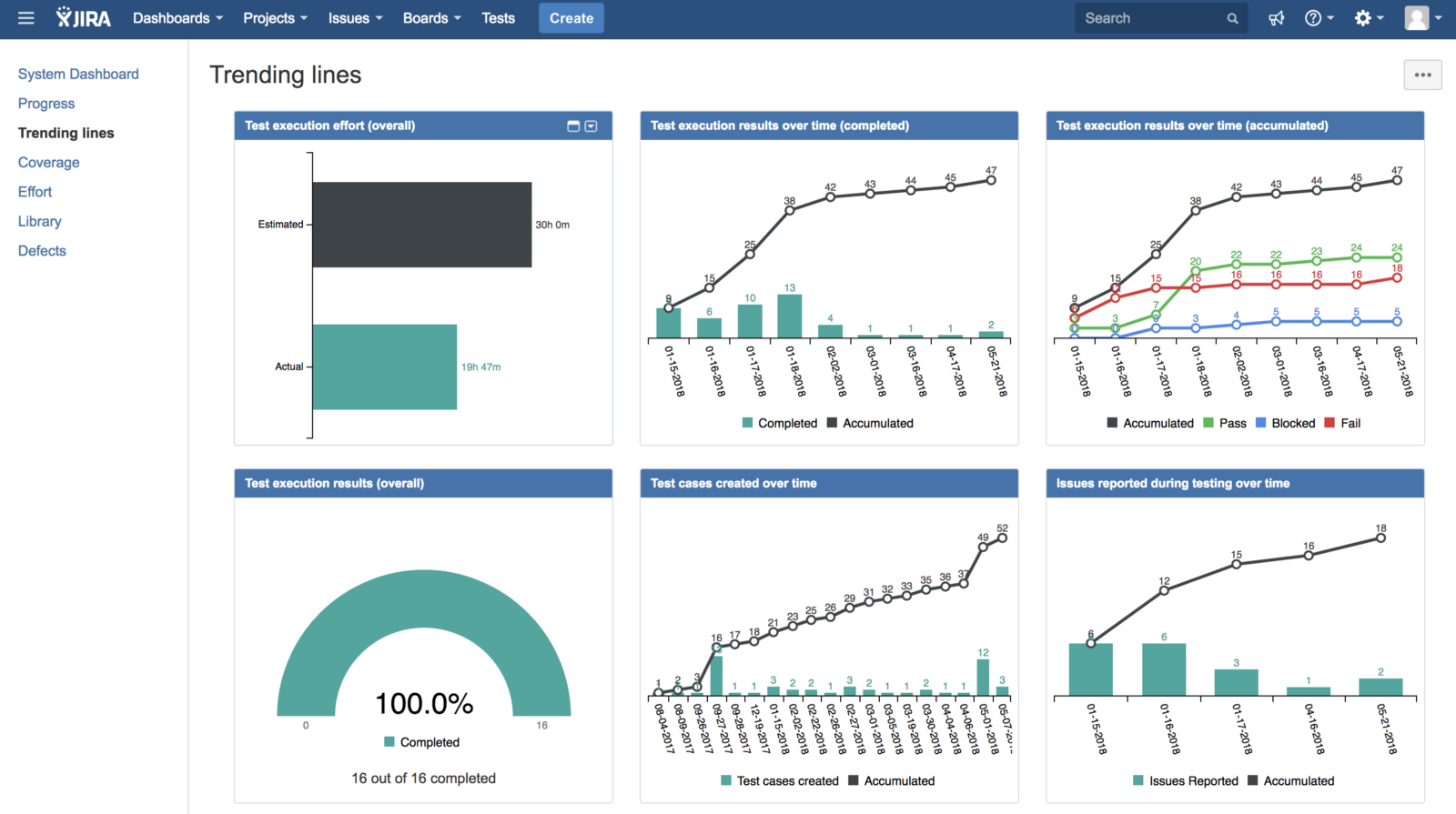Open the Test execution effort gadget dropdown

[591, 126]
